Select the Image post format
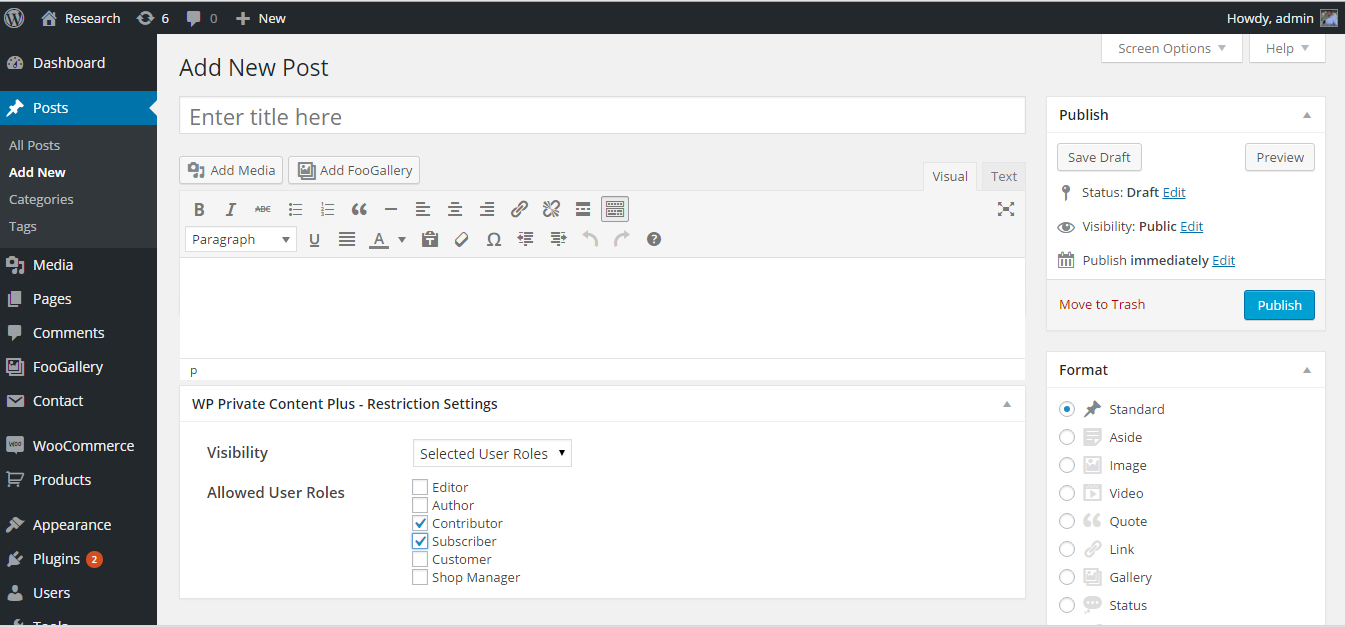The image size is (1345, 627). point(1067,465)
